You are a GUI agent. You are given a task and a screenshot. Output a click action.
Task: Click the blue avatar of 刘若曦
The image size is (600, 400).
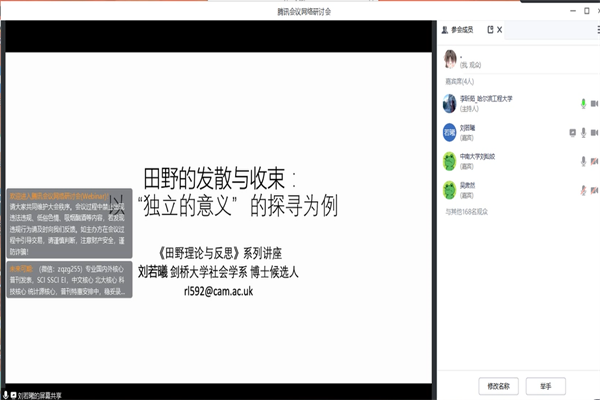pos(449,132)
